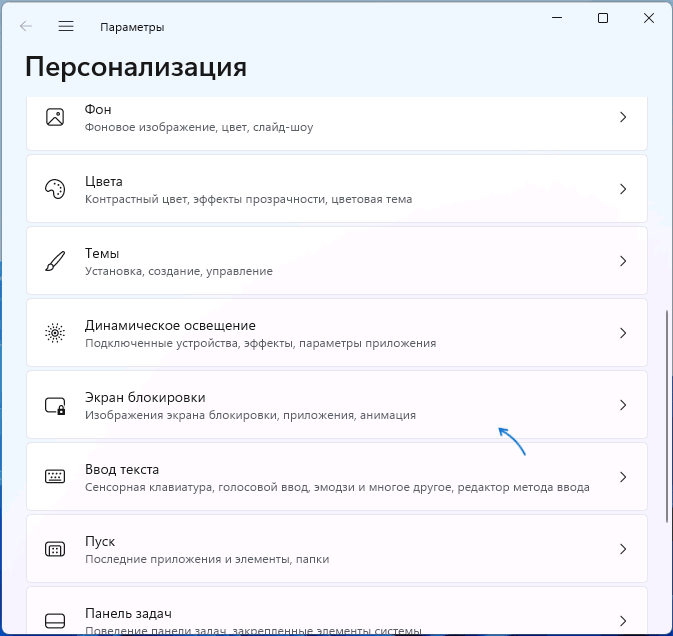This screenshot has height=636, width=673.
Task: Click the Панель задач taskbar icon
Action: point(55,621)
